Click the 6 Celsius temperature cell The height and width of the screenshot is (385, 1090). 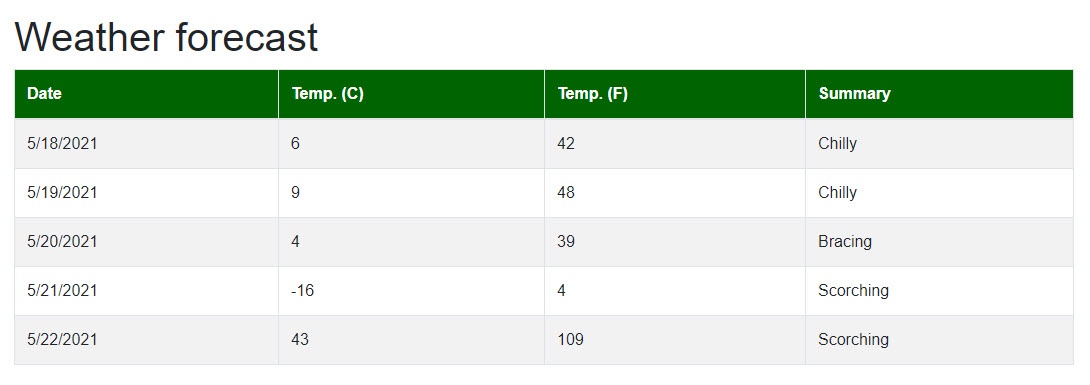(411, 144)
